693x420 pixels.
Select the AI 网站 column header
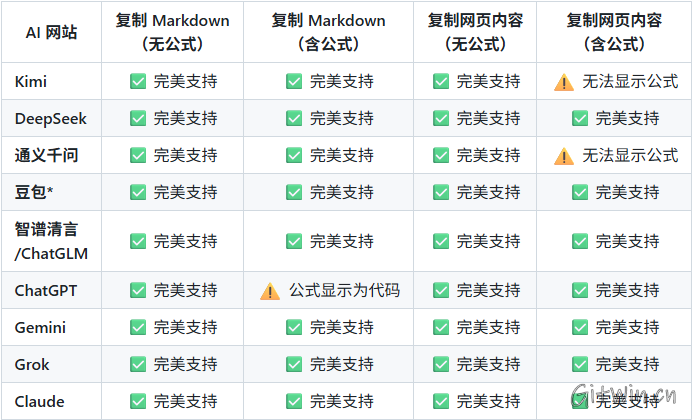point(51,32)
